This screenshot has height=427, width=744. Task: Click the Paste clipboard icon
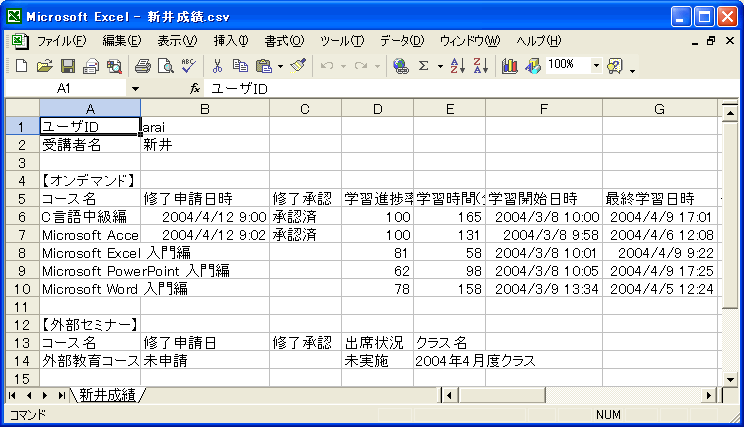264,66
